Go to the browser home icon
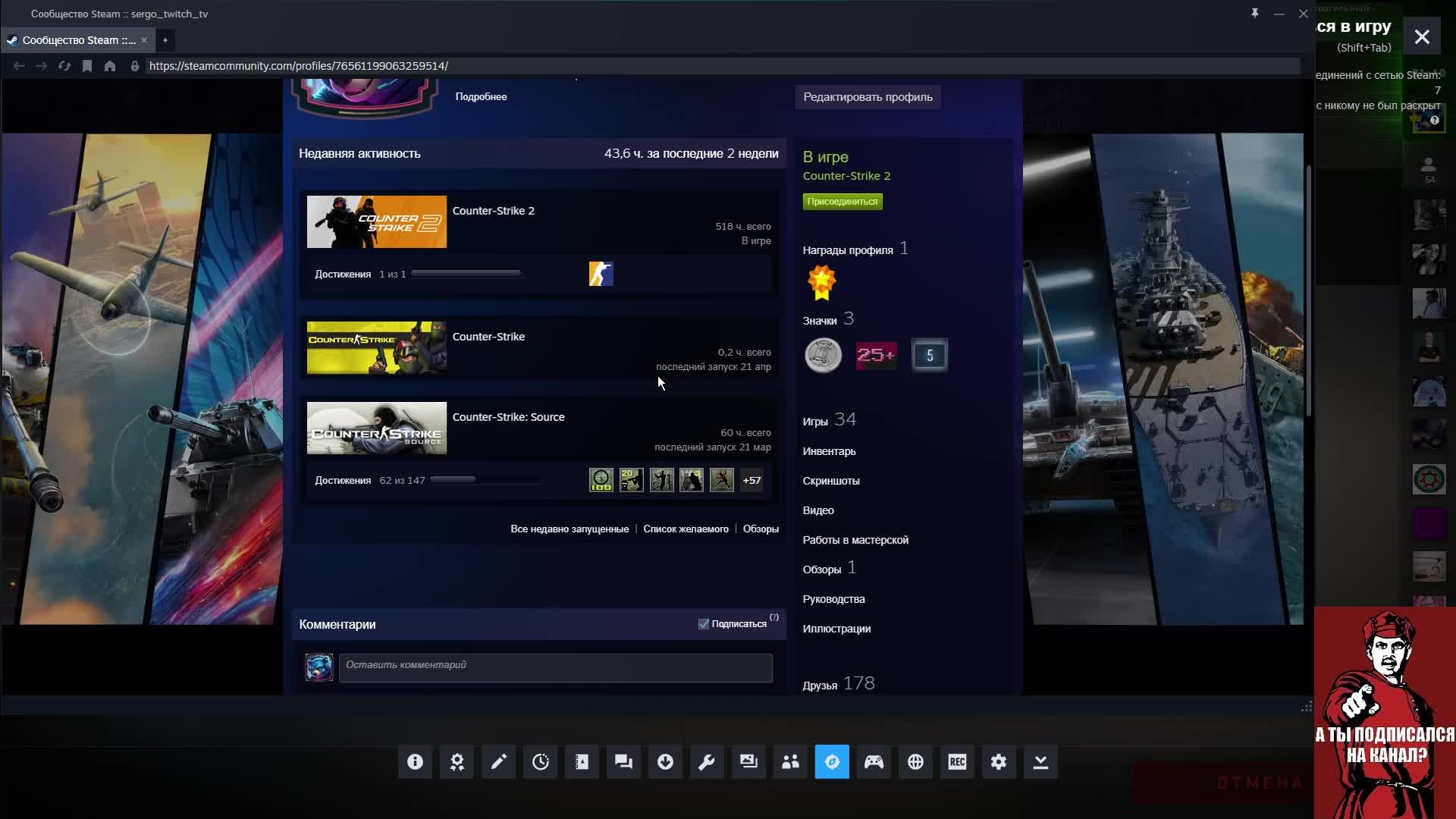Screen dimensions: 1456x819 click(110, 66)
